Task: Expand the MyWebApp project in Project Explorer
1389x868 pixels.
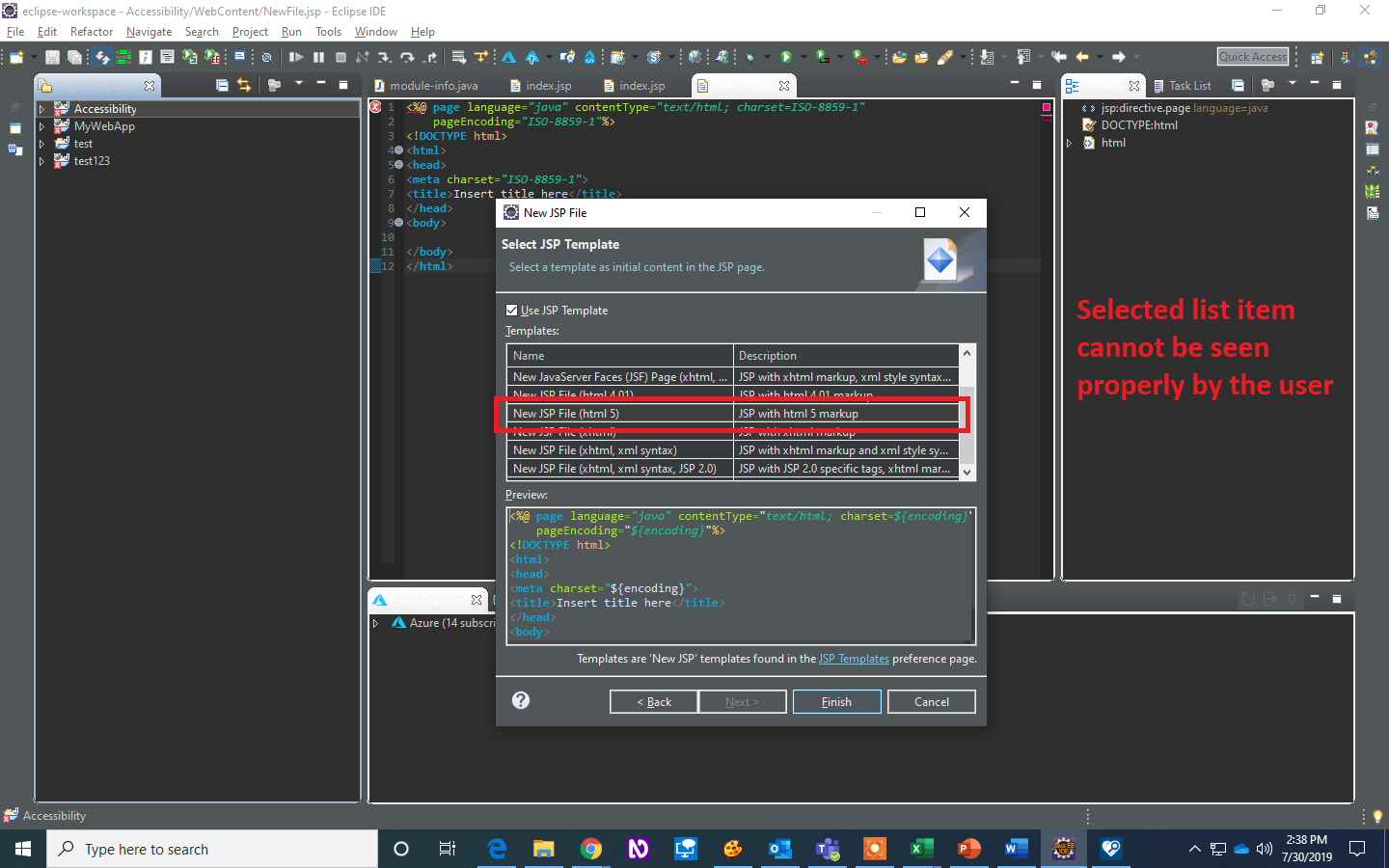Action: 42,125
